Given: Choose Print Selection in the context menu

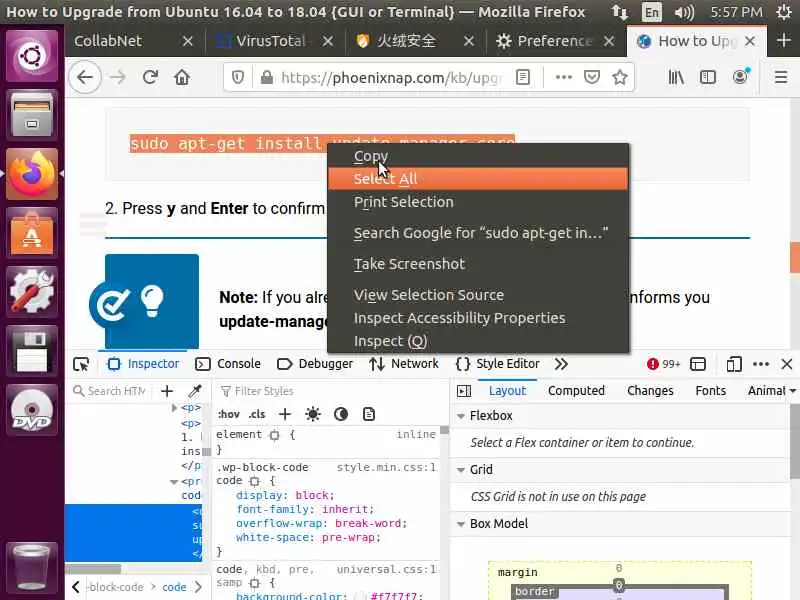Looking at the screenshot, I should [478, 202].
